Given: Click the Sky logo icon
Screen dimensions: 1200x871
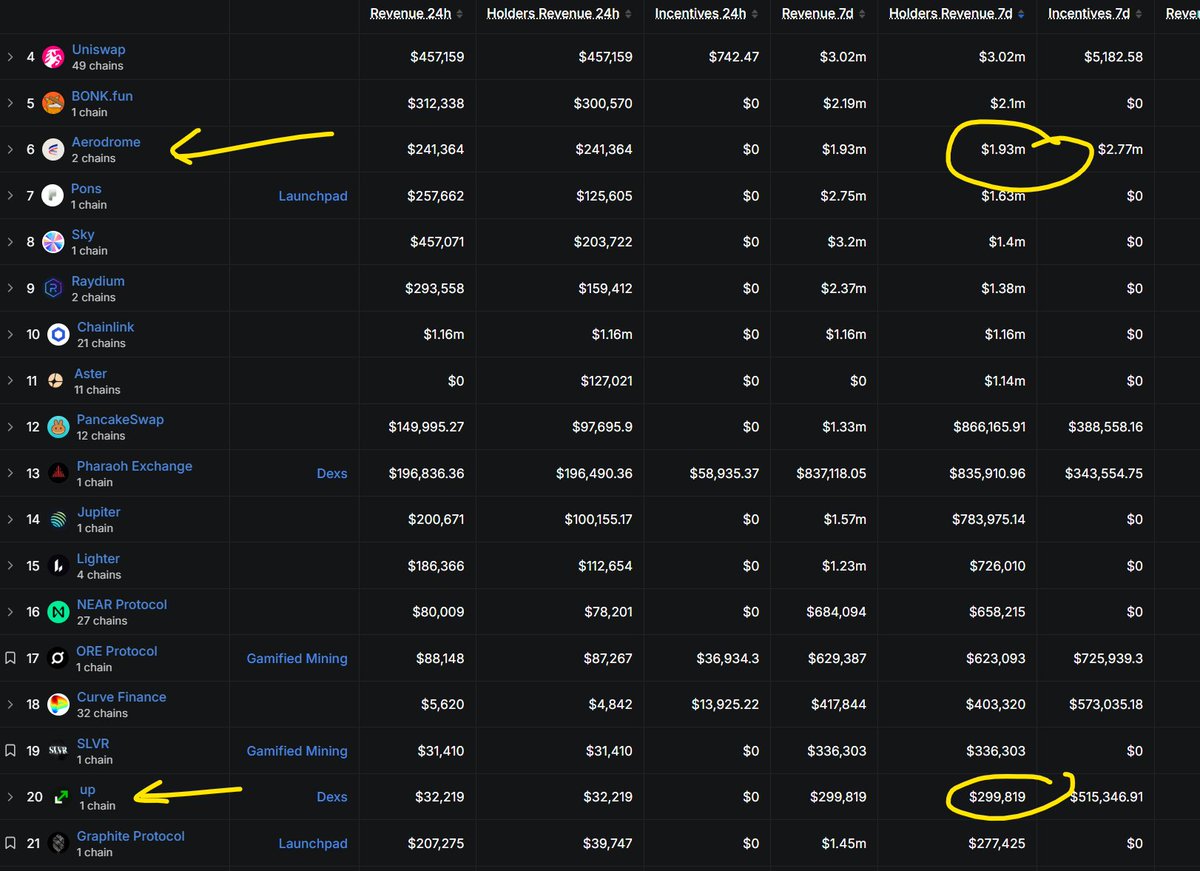Looking at the screenshot, I should pyautogui.click(x=54, y=242).
